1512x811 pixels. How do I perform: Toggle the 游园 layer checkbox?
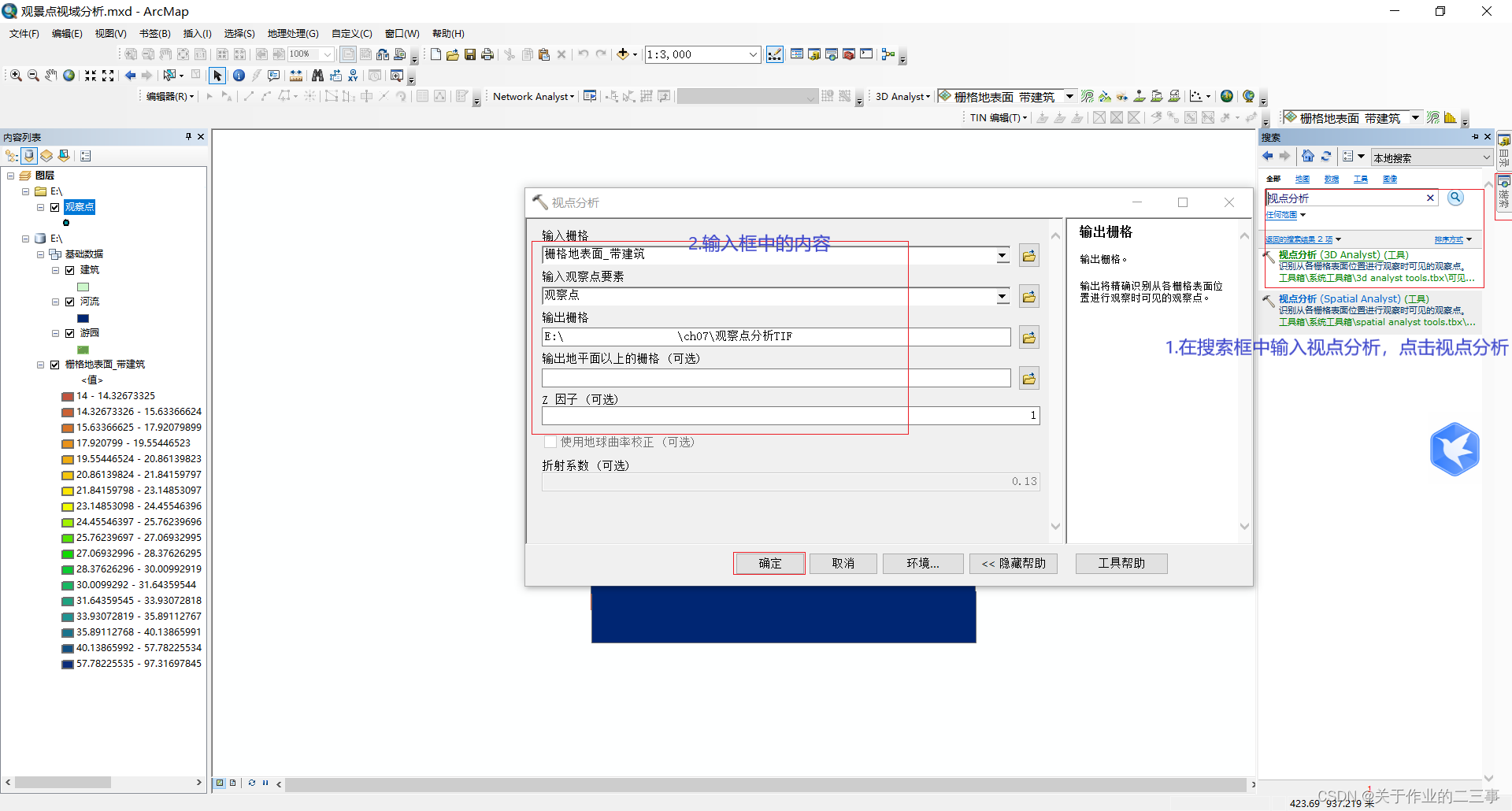[x=70, y=334]
